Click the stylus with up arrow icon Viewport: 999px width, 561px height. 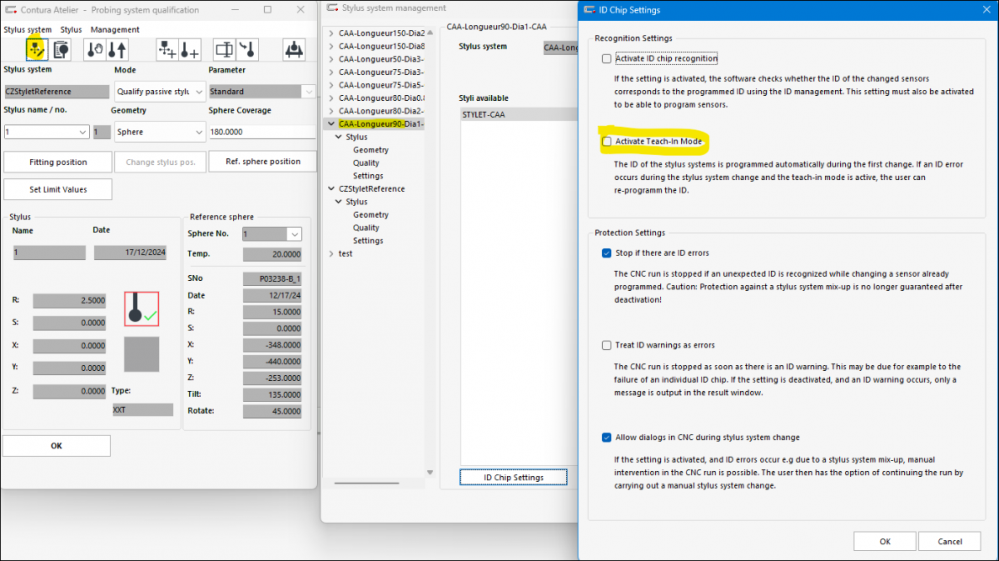click(x=117, y=49)
